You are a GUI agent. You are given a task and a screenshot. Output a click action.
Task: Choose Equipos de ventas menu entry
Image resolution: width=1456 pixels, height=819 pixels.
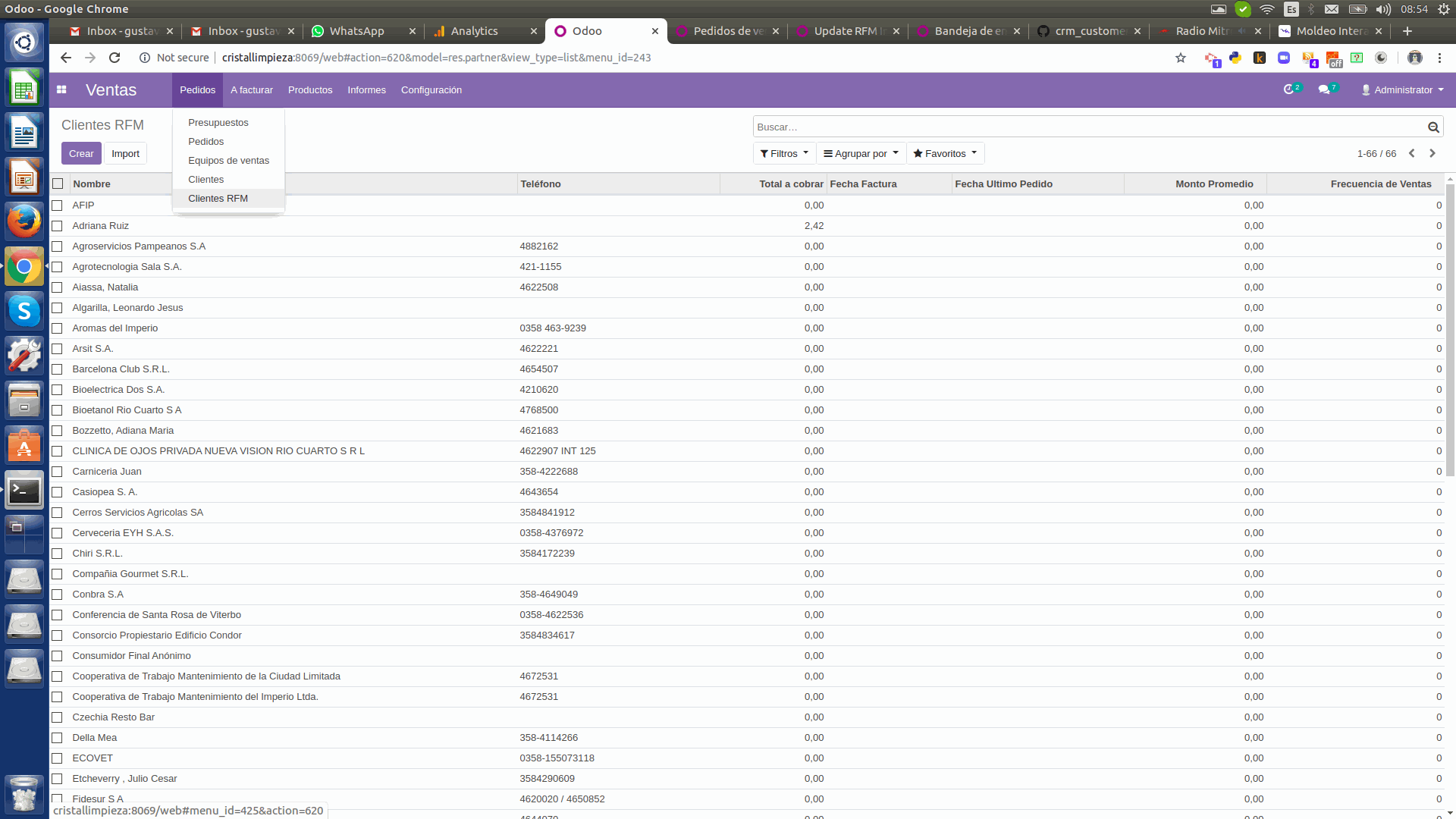(228, 161)
